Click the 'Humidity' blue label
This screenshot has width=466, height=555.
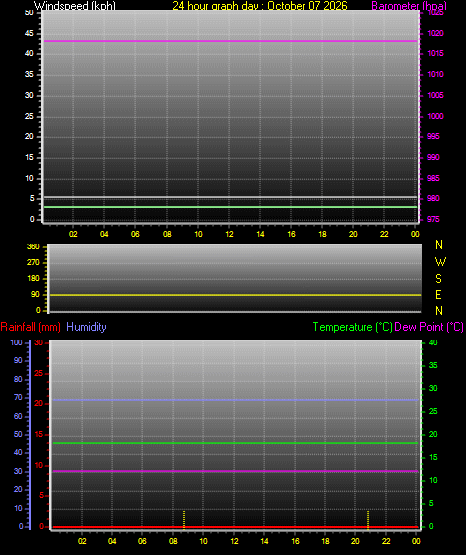coord(86,327)
